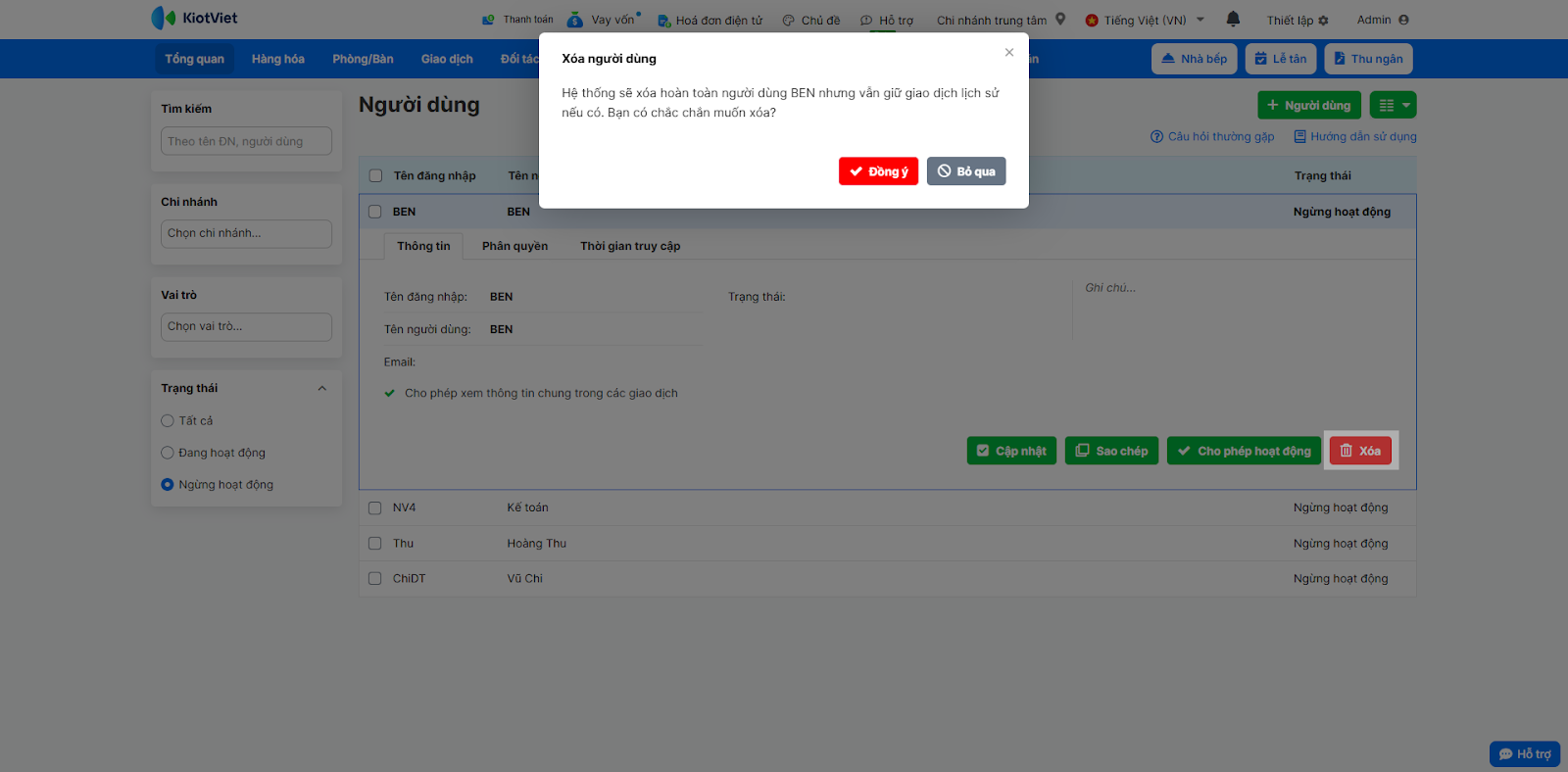Image resolution: width=1568 pixels, height=772 pixels.
Task: Switch to Thông tin tab
Action: coord(423,246)
